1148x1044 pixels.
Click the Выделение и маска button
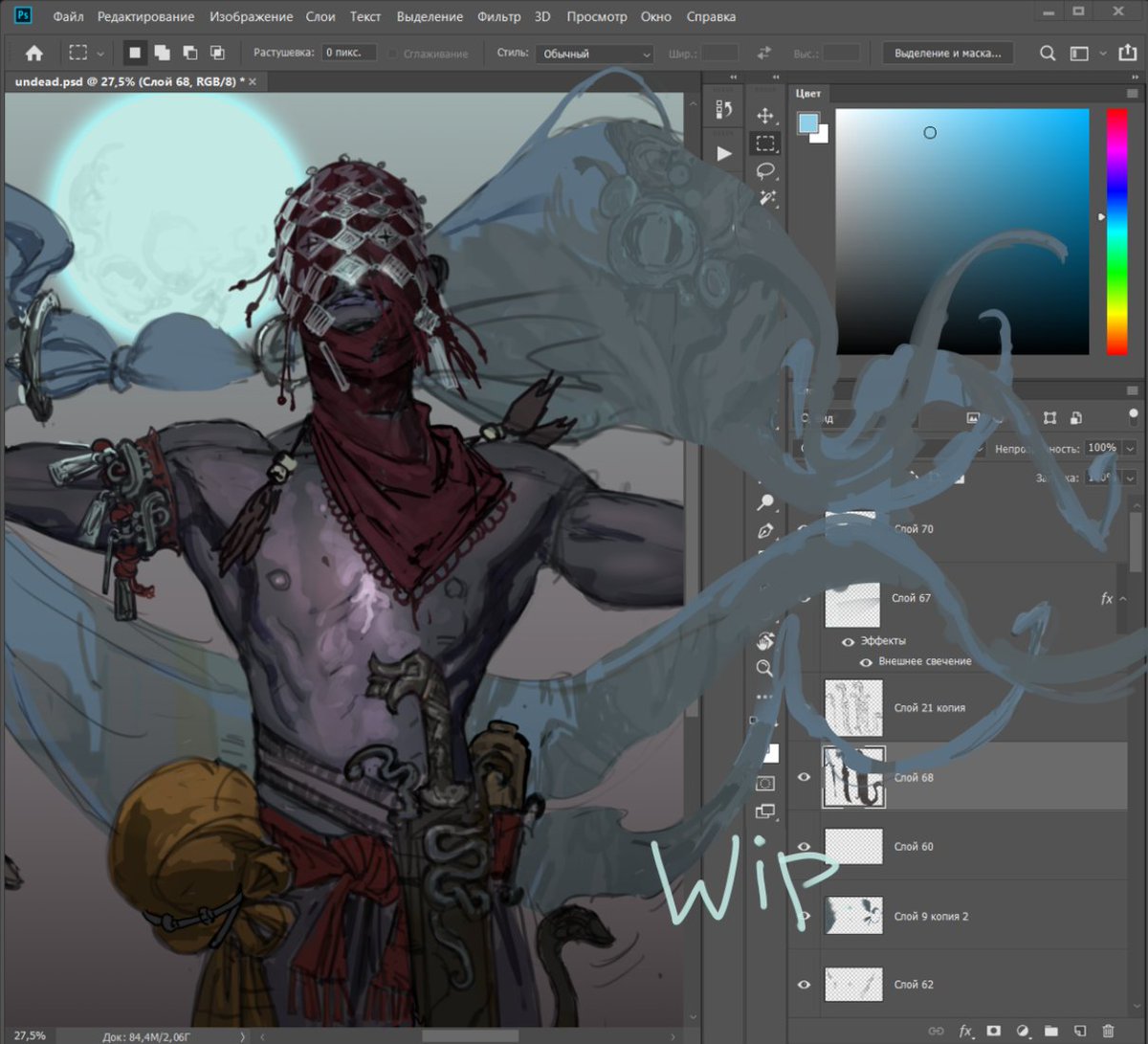coord(947,54)
